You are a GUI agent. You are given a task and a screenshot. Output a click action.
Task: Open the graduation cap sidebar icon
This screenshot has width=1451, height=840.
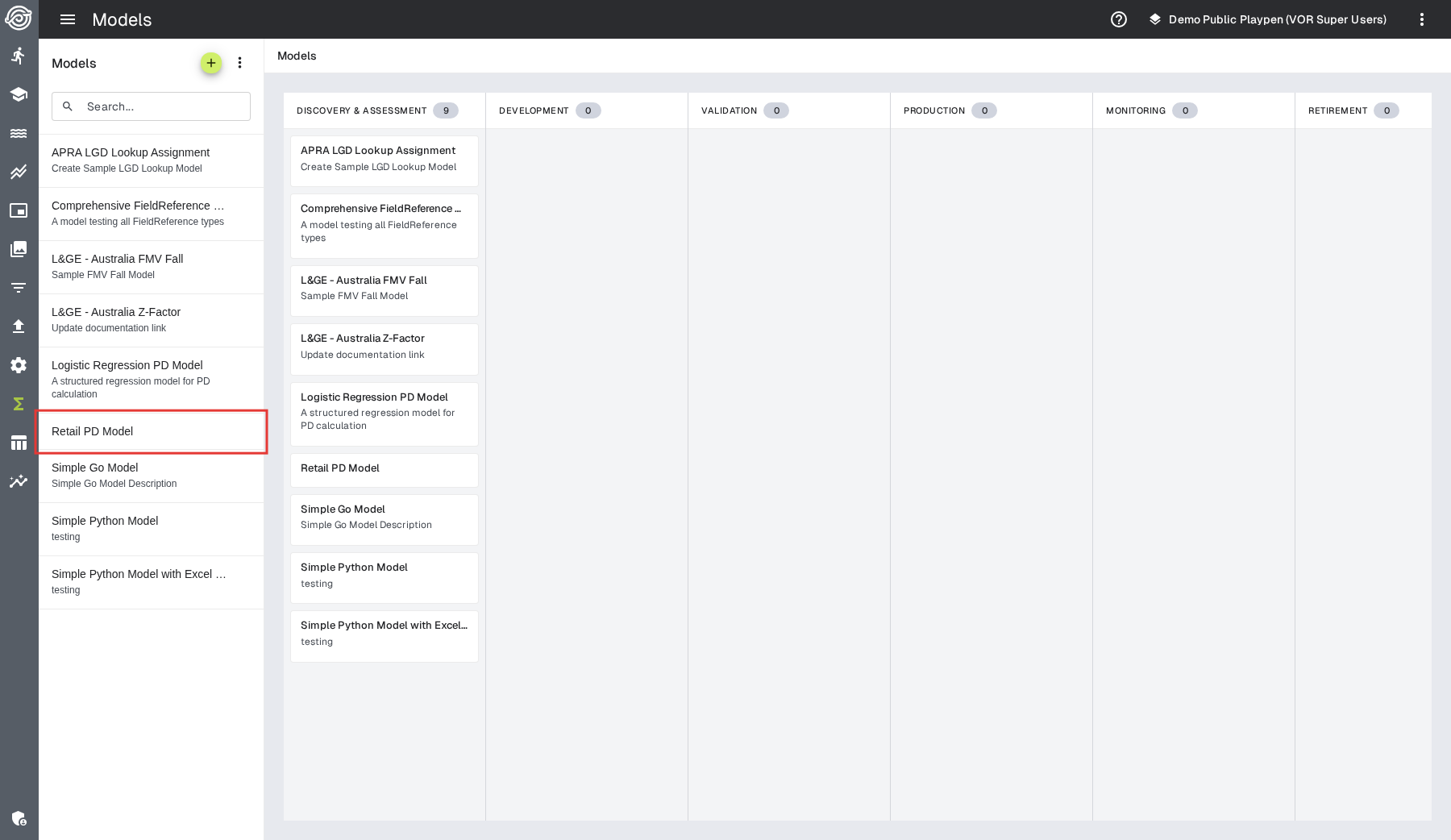19,94
